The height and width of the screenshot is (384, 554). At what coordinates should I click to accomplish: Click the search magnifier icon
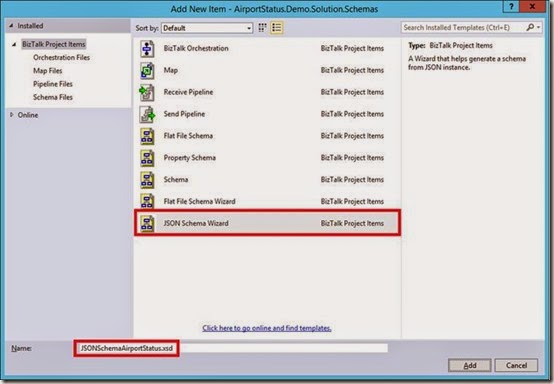[x=530, y=27]
